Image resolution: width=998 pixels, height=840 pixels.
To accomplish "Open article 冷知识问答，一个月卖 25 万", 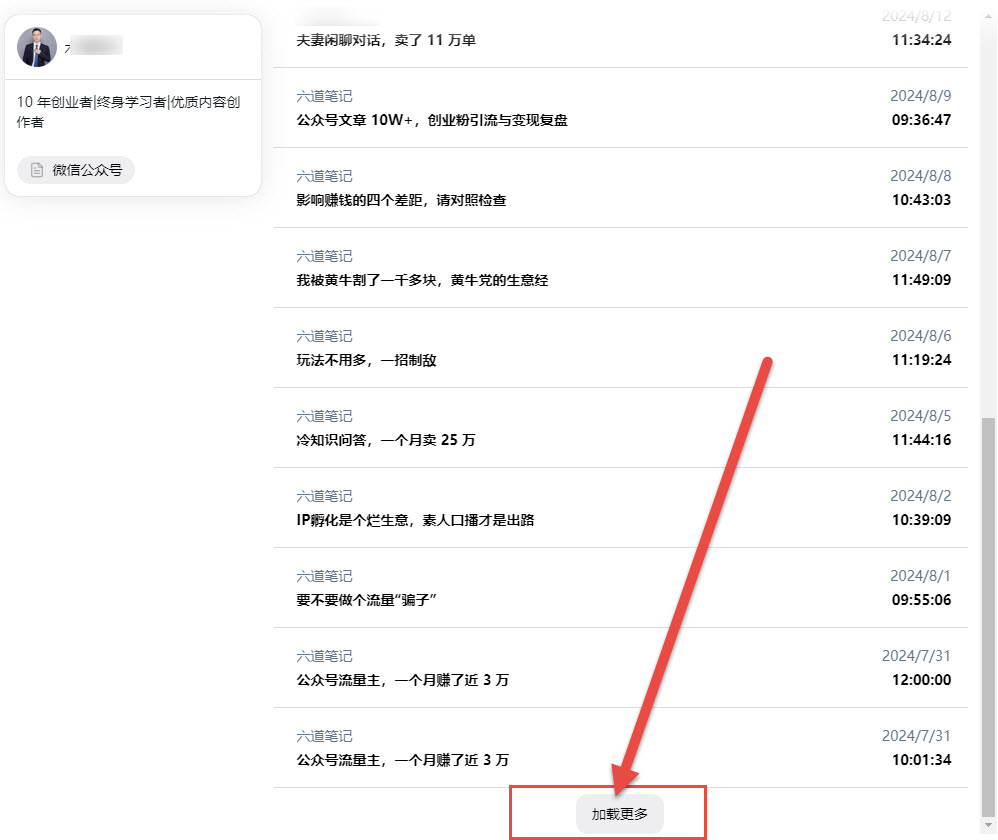I will 386,440.
